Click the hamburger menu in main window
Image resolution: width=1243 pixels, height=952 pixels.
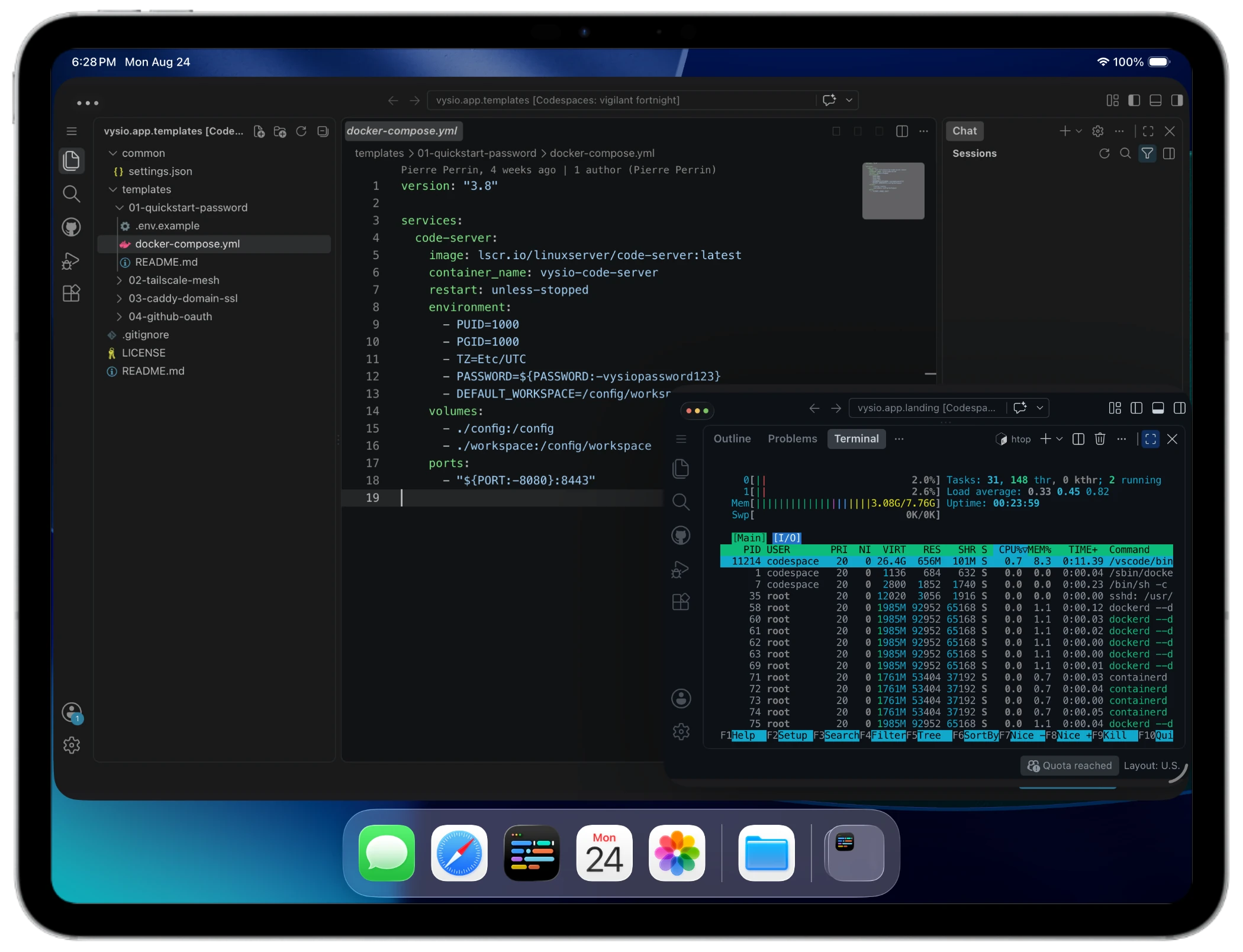tap(72, 131)
